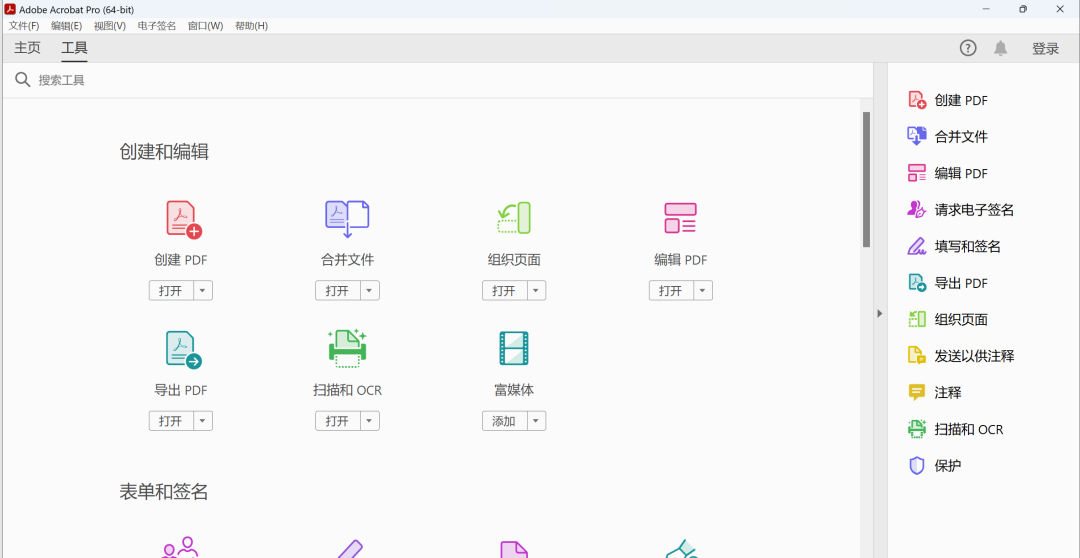The image size is (1080, 558).
Task: Expand dropdown arrow next to 创建 PDF 打开
Action: 202,291
